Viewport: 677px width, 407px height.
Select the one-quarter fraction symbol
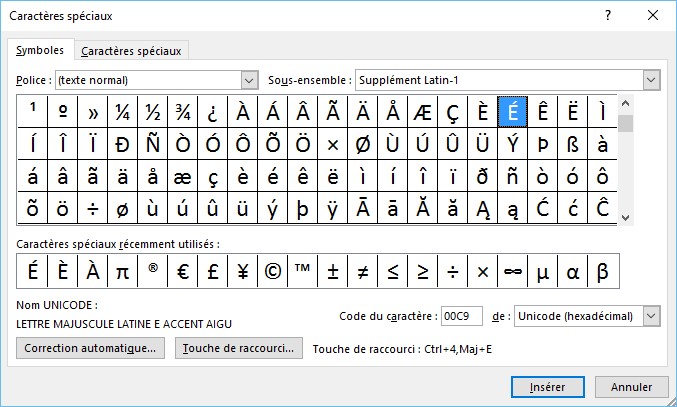coord(123,112)
